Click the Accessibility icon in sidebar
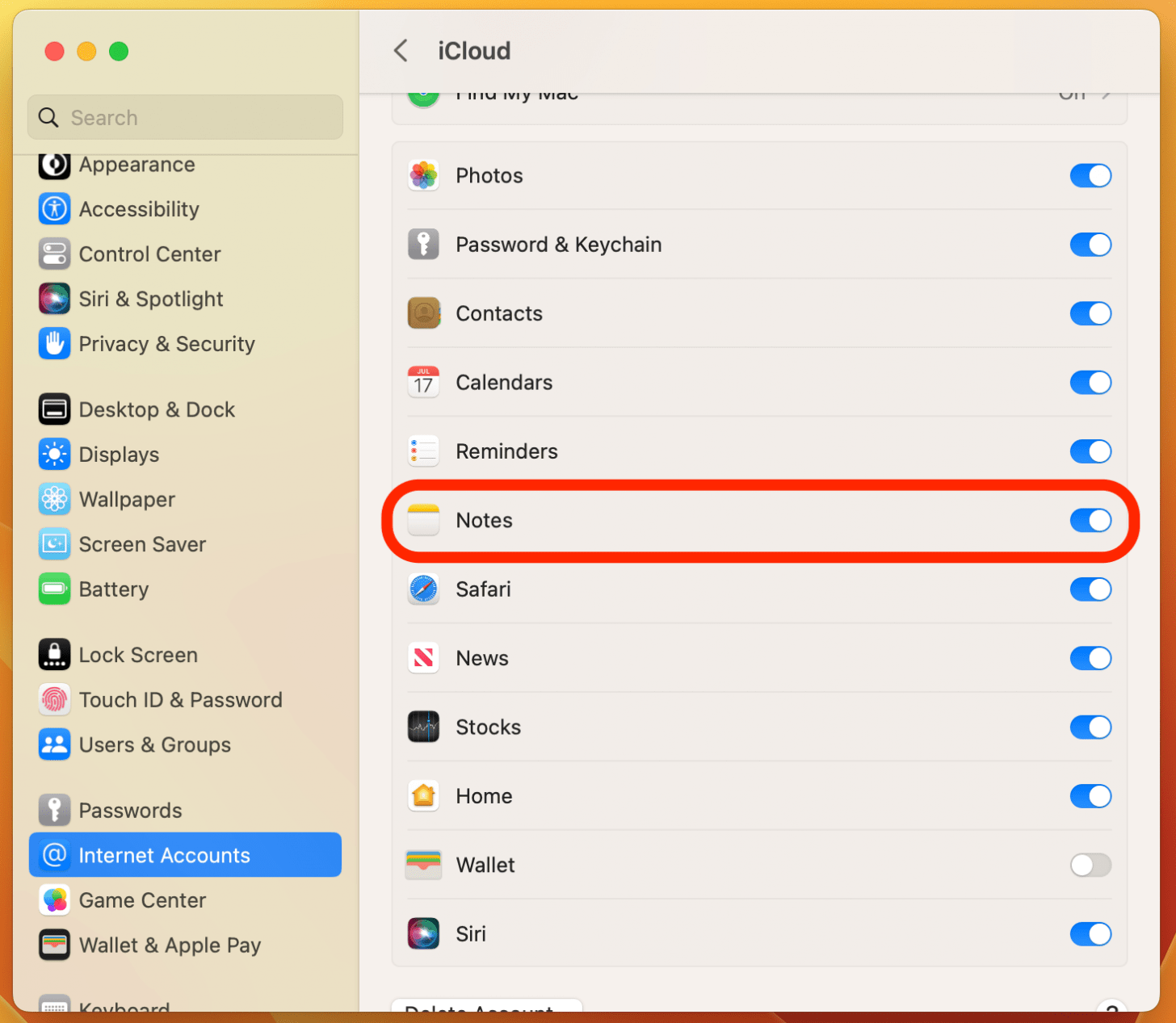The width and height of the screenshot is (1176, 1023). click(x=54, y=209)
